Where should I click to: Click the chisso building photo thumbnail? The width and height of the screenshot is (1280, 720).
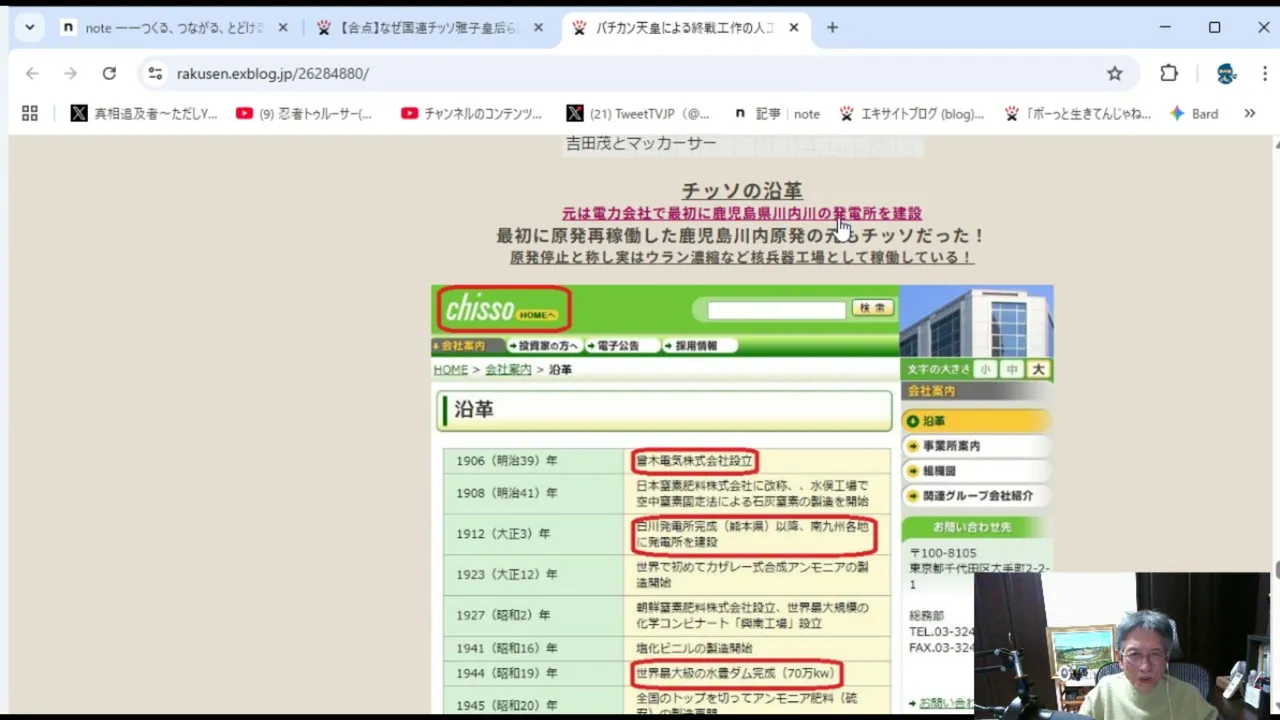point(976,321)
